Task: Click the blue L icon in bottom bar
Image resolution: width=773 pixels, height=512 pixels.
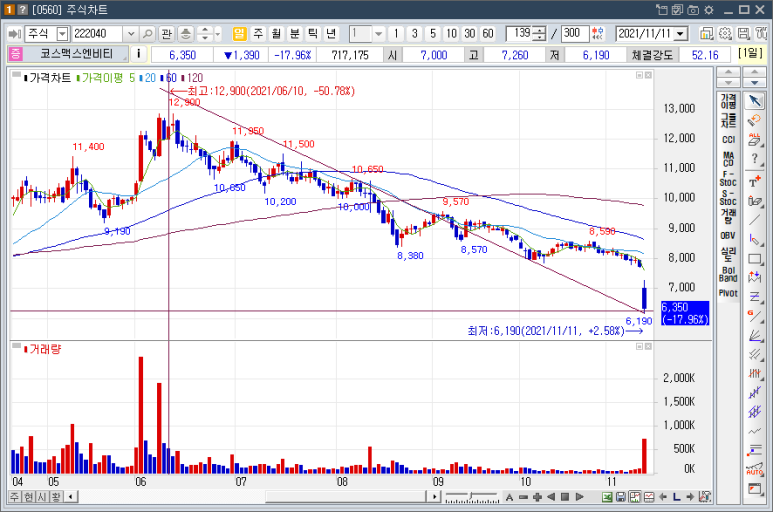Action: 676,497
